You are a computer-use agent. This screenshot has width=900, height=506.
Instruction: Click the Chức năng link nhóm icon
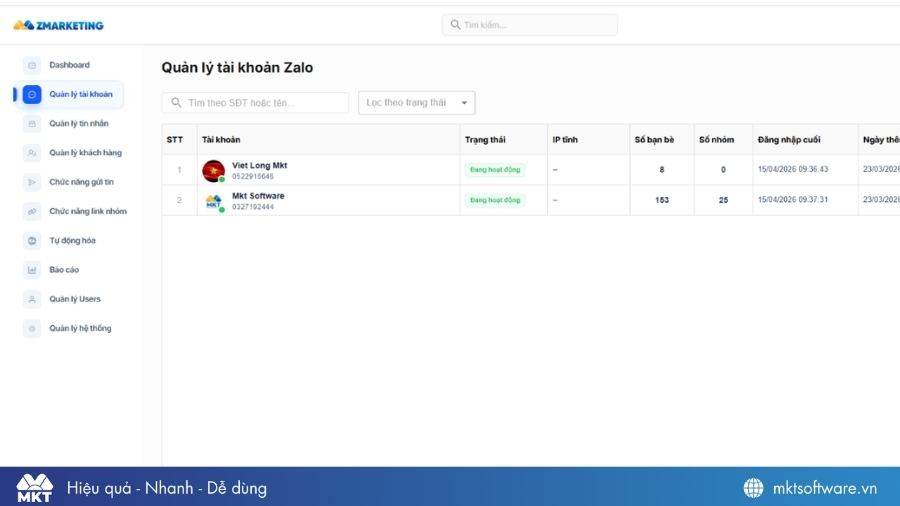(x=32, y=212)
